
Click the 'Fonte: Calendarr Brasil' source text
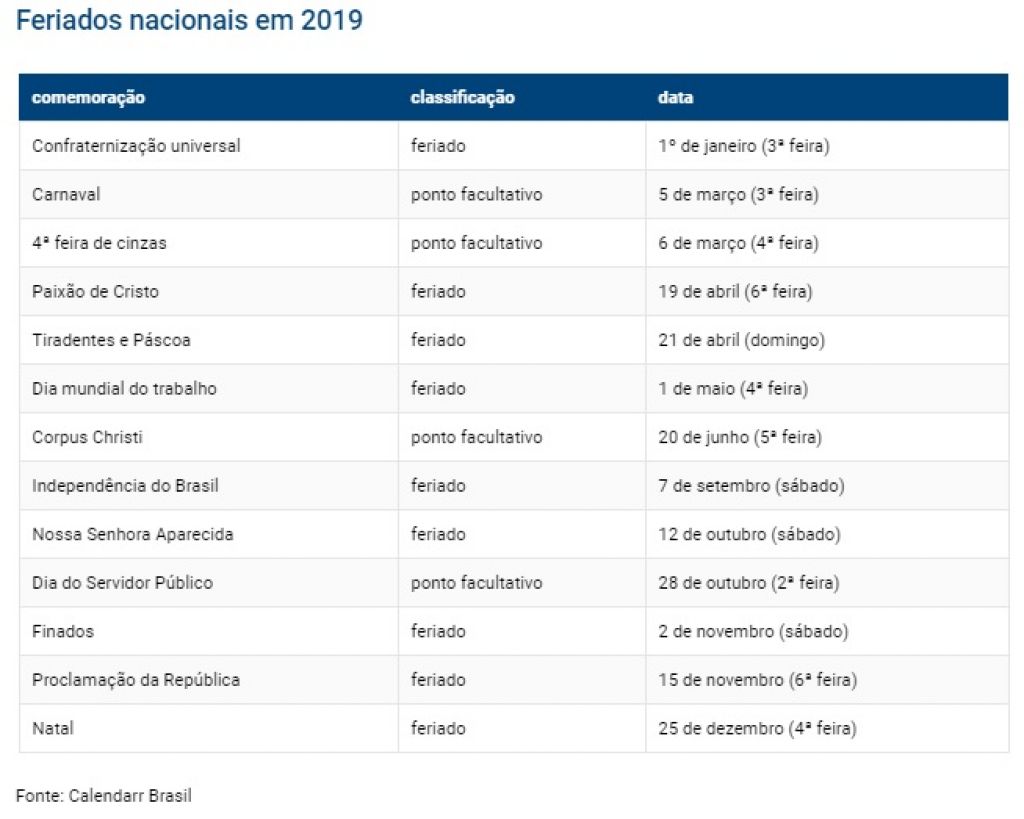104,795
